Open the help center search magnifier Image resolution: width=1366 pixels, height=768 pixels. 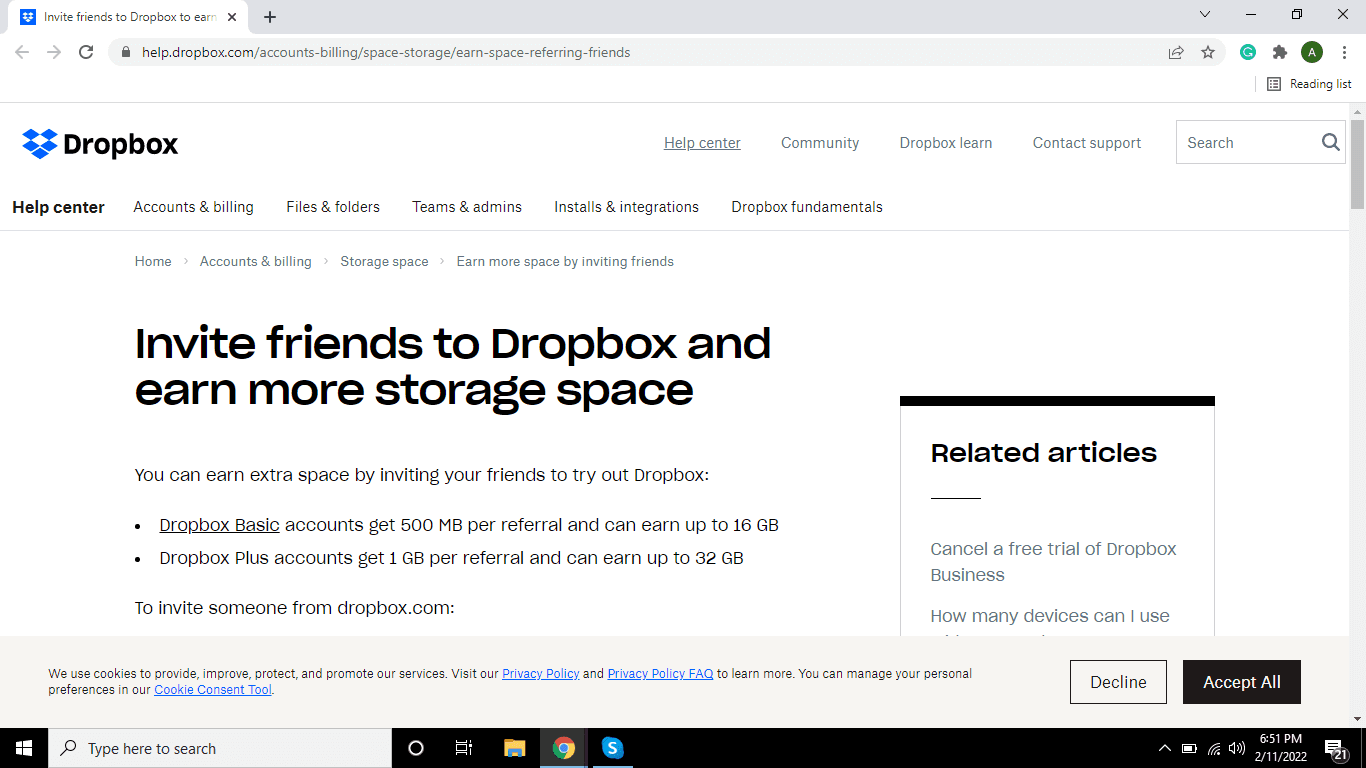1330,142
